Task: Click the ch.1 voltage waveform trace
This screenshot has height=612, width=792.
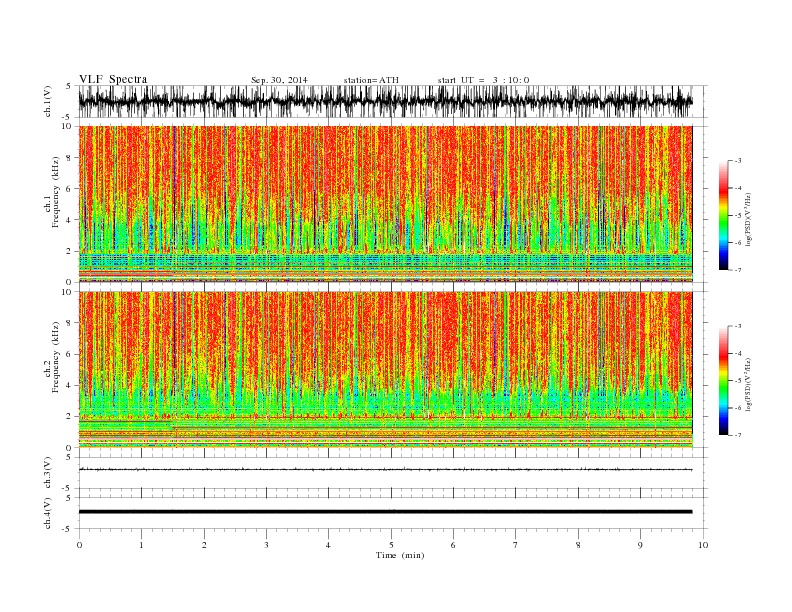Action: 385,101
